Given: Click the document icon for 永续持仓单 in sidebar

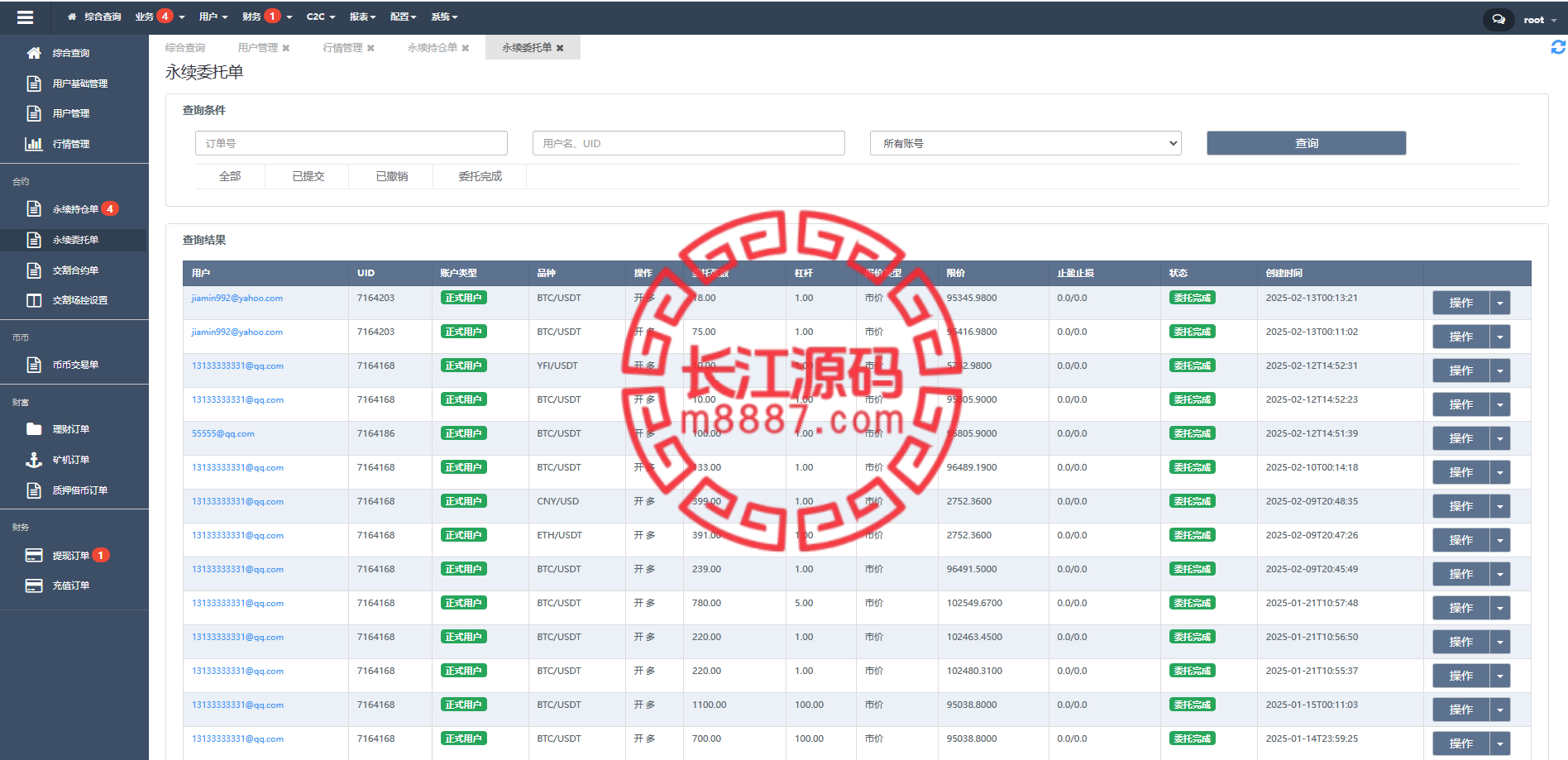Looking at the screenshot, I should (34, 209).
